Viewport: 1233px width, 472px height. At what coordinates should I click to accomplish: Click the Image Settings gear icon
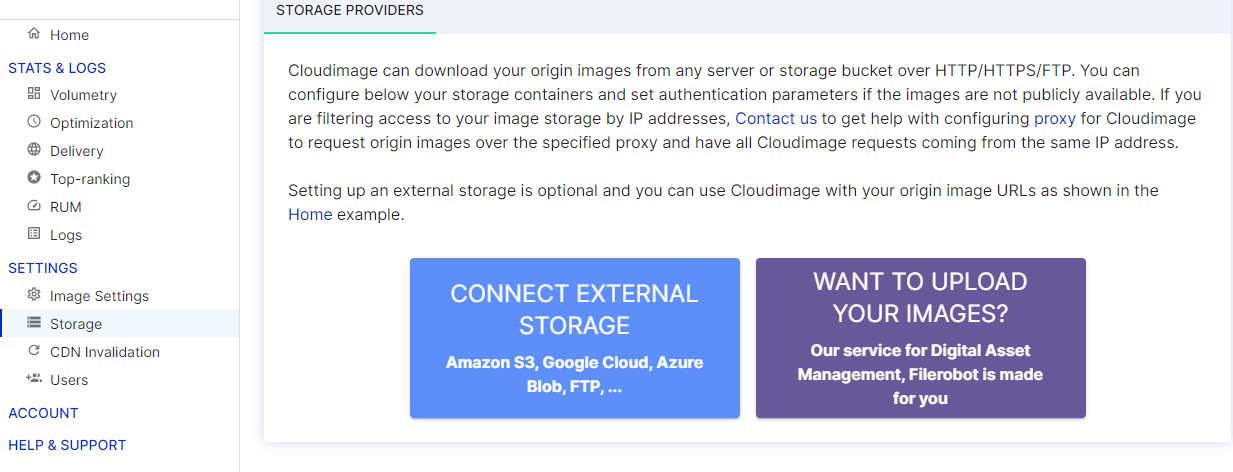click(x=35, y=295)
